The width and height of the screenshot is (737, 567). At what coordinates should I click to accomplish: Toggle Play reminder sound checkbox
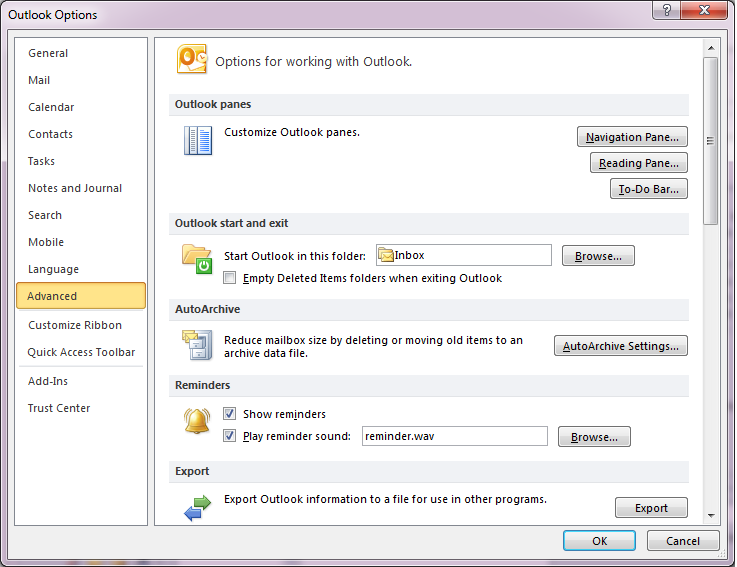[x=231, y=436]
